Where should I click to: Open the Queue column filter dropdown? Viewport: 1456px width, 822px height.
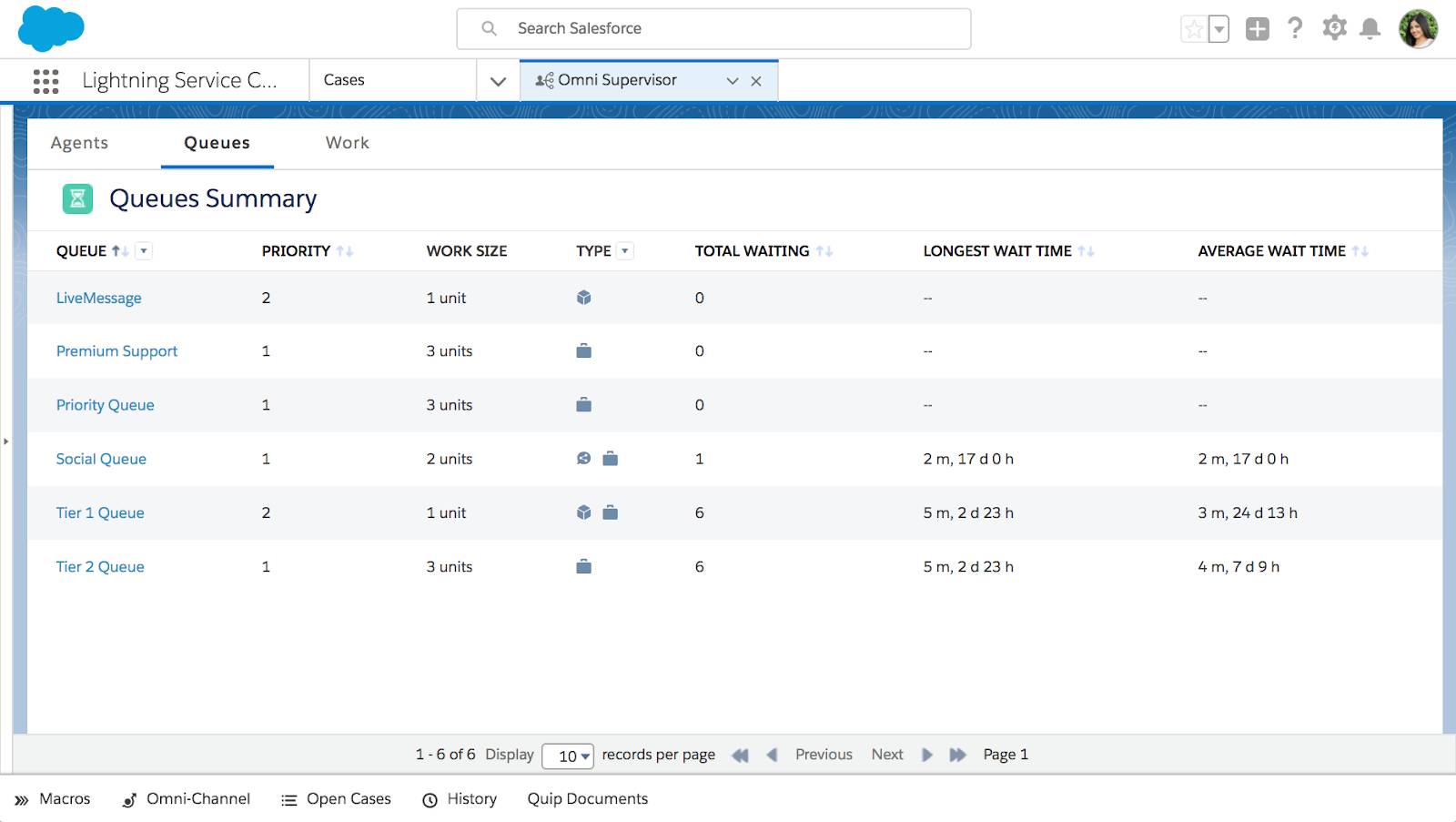point(144,251)
